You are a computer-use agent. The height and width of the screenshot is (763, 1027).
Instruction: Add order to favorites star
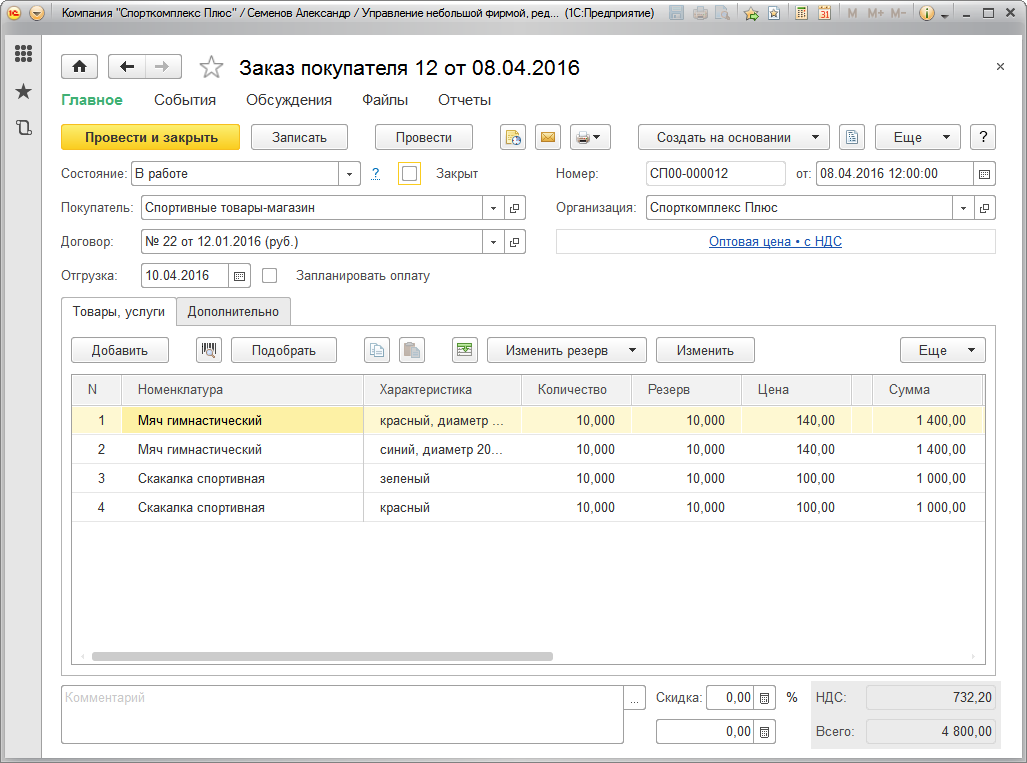click(211, 67)
